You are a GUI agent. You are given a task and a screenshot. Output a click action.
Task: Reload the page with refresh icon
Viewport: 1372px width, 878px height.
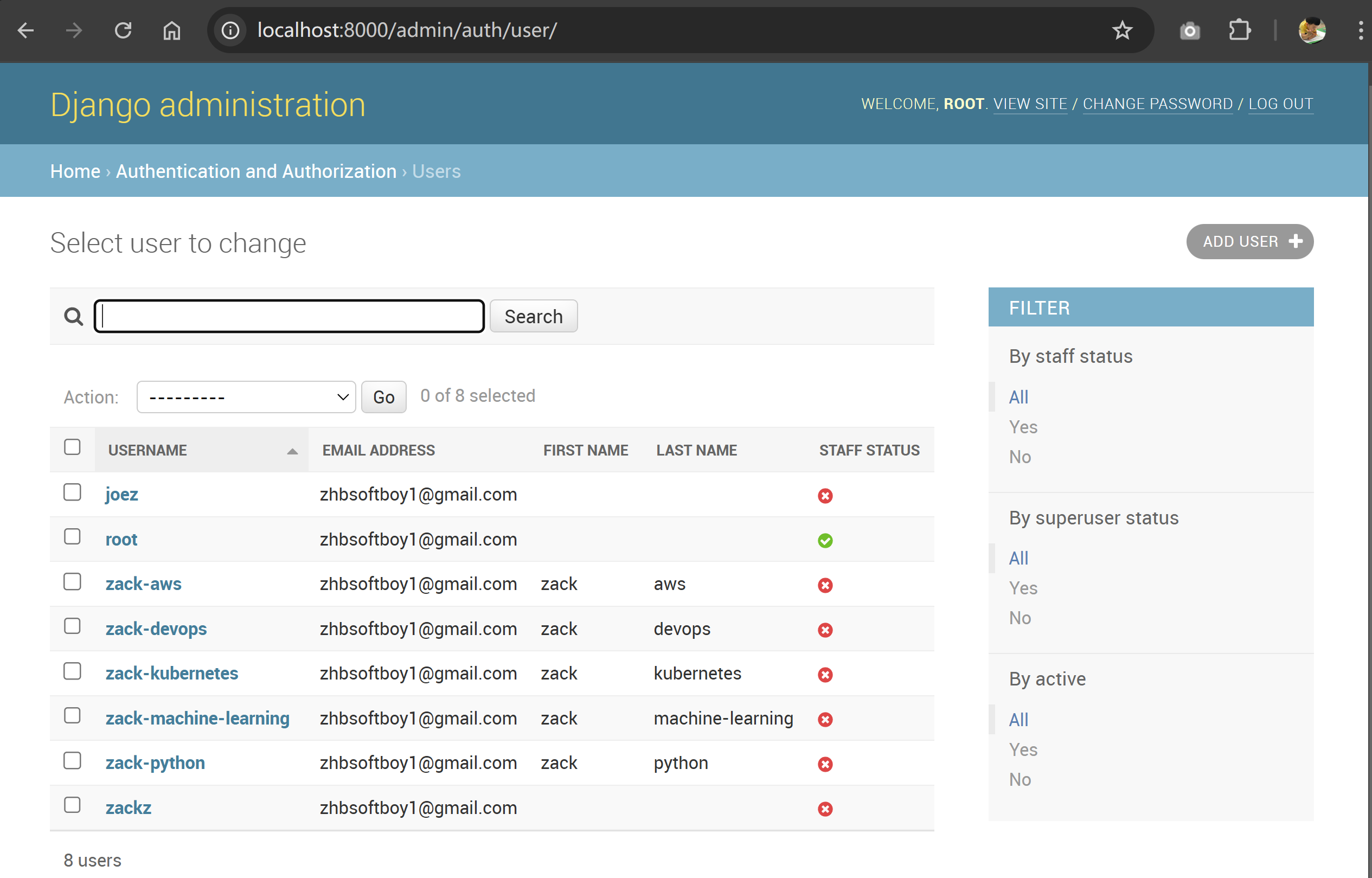click(x=123, y=30)
